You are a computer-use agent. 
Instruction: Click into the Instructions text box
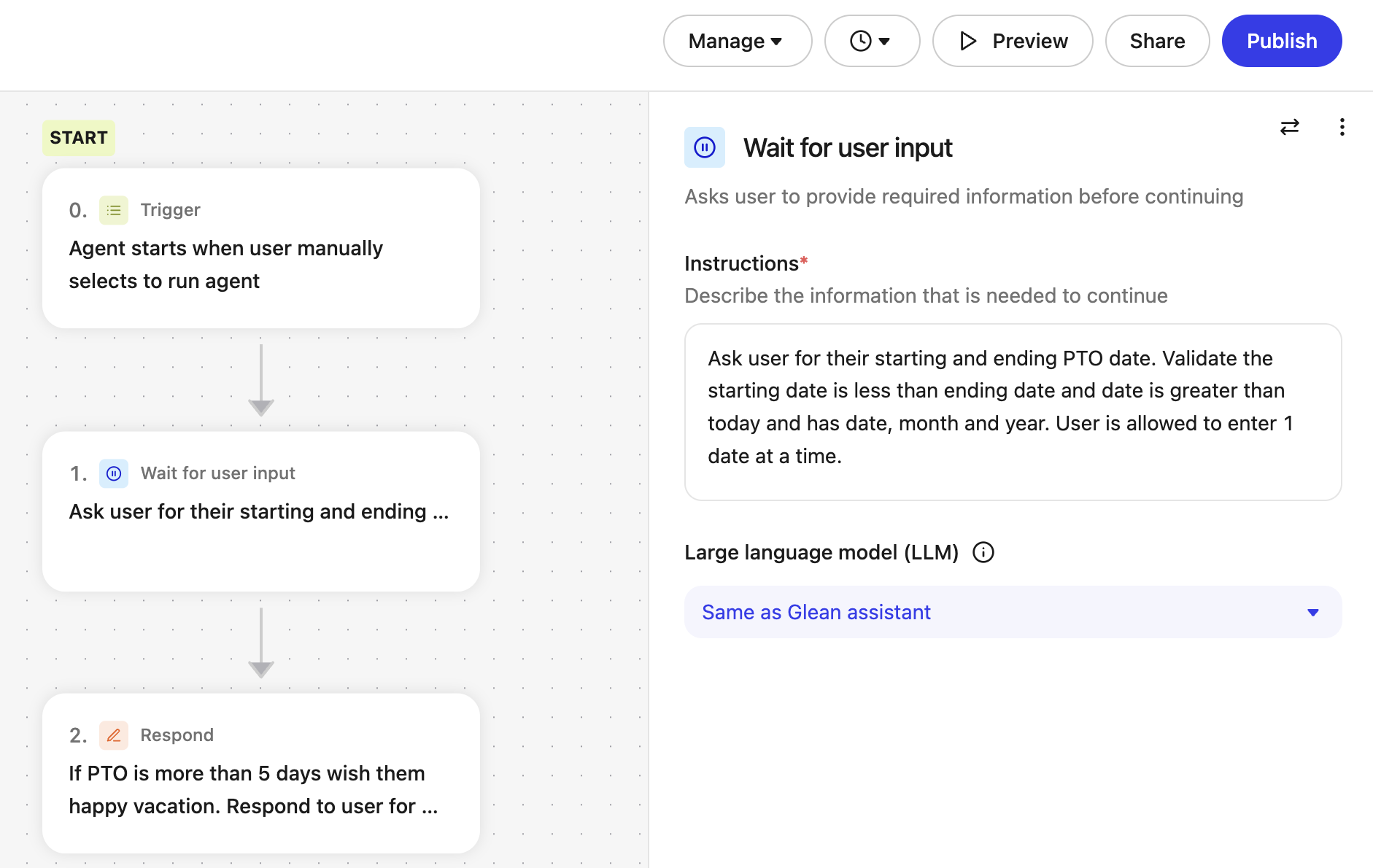[1012, 412]
